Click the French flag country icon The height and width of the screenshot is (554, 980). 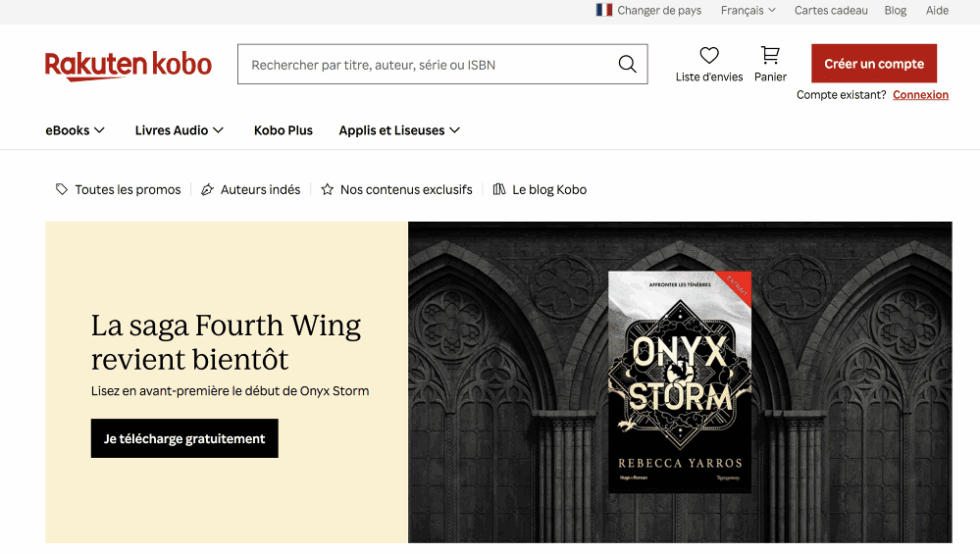604,10
